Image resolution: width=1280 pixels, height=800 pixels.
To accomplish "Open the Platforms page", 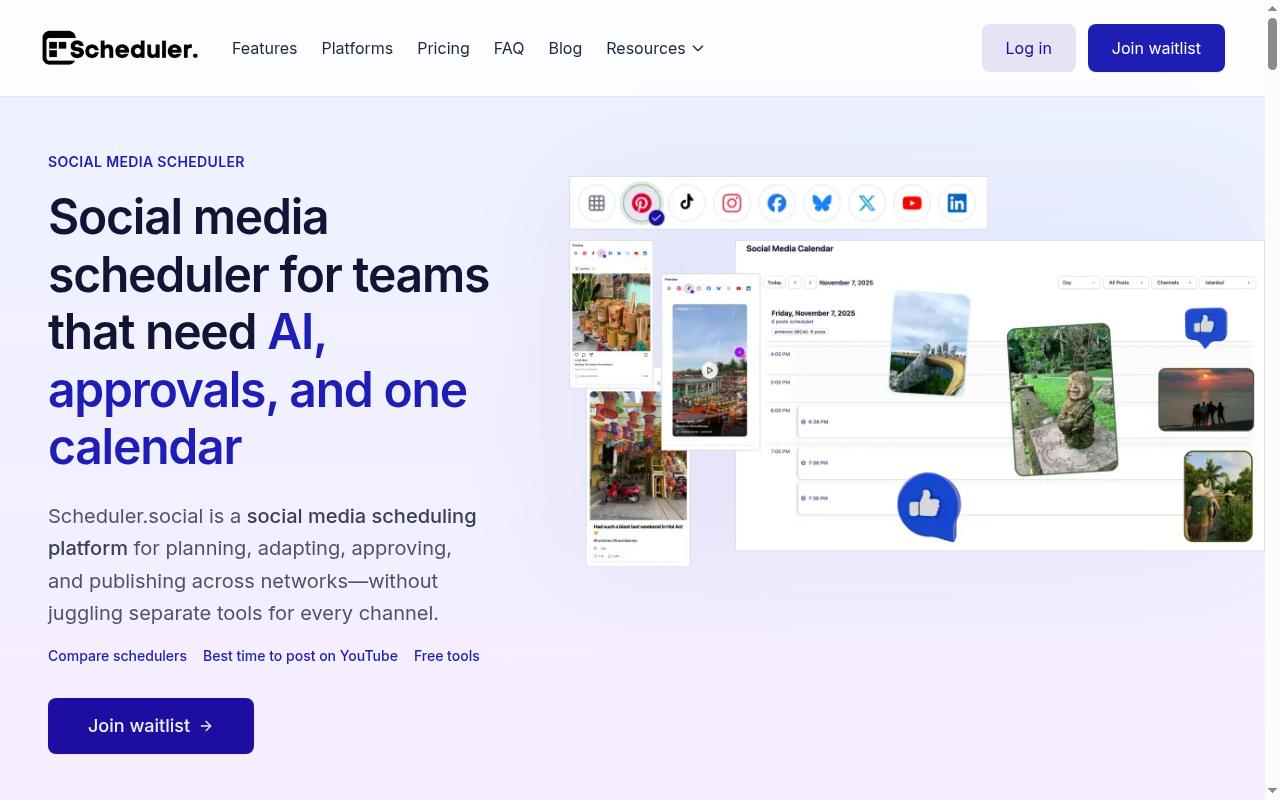I will pos(357,48).
